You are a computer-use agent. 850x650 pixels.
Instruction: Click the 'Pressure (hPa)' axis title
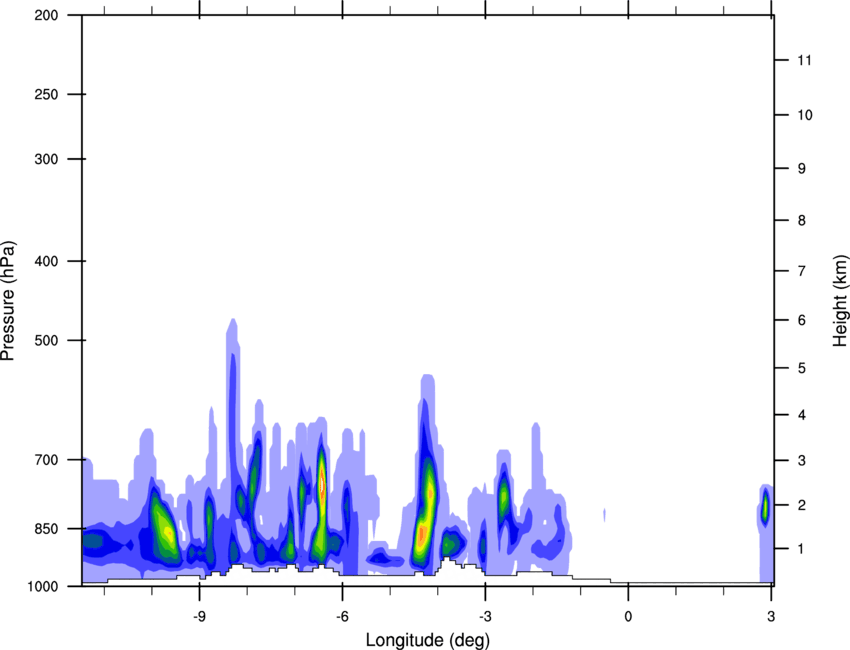[8, 301]
